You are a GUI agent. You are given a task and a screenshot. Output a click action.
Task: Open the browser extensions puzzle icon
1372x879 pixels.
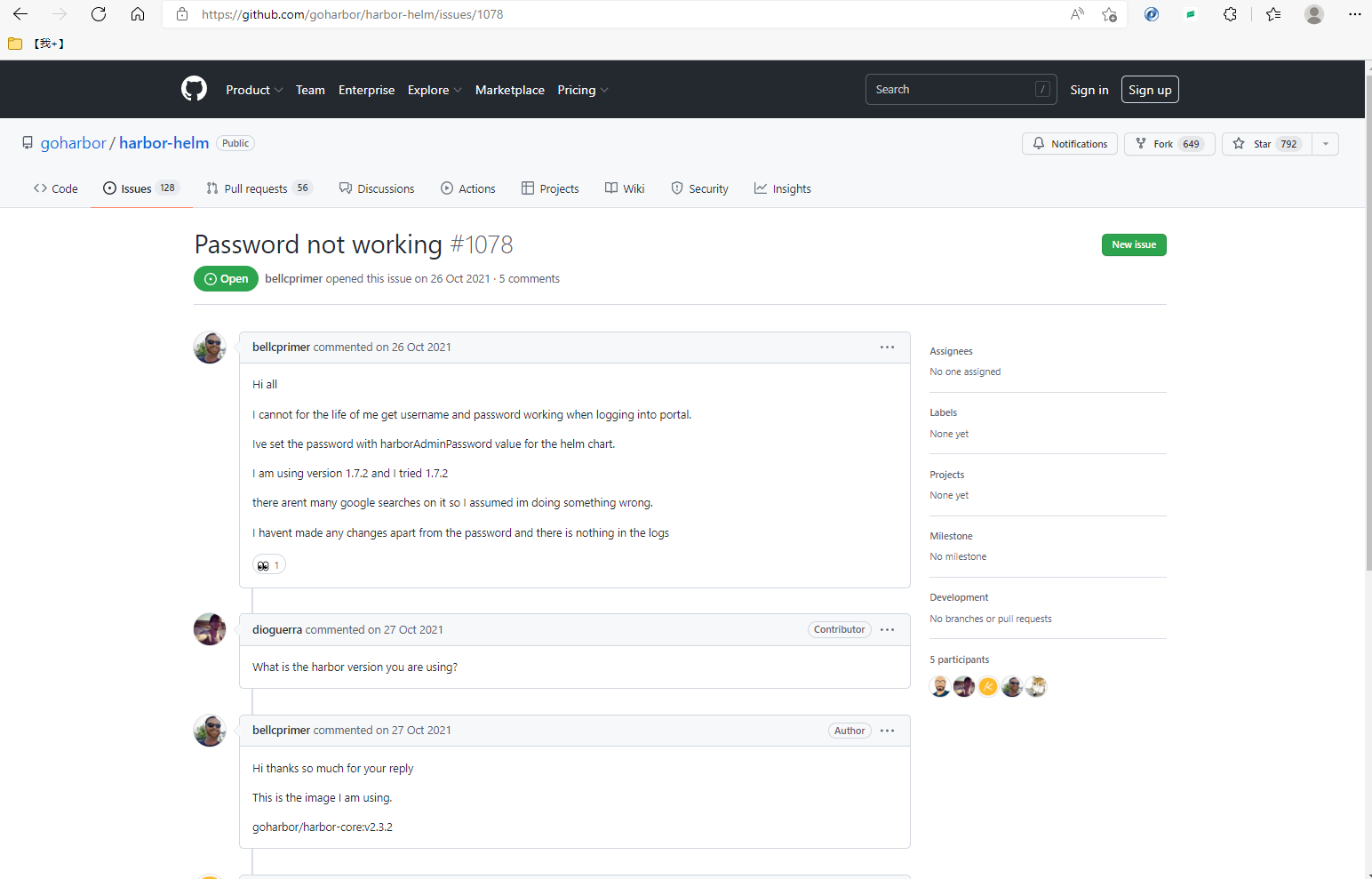tap(1230, 14)
